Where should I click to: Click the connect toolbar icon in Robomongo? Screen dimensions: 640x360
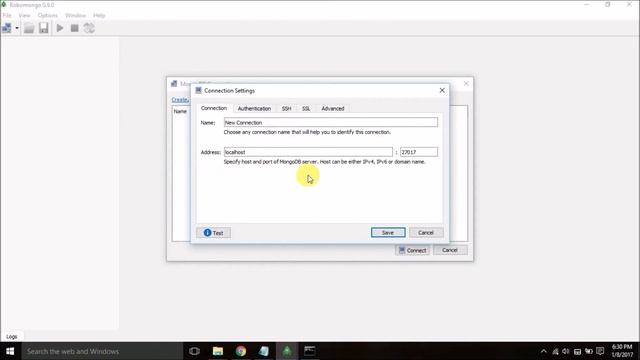tap(7, 28)
